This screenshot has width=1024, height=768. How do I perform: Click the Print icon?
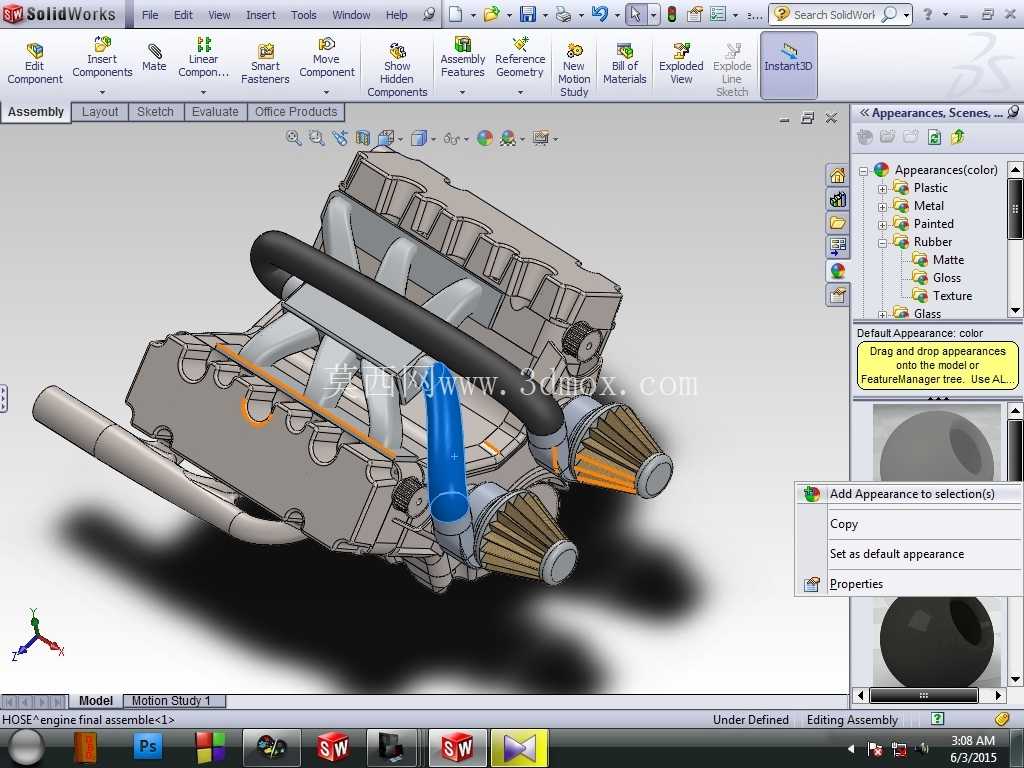(563, 14)
